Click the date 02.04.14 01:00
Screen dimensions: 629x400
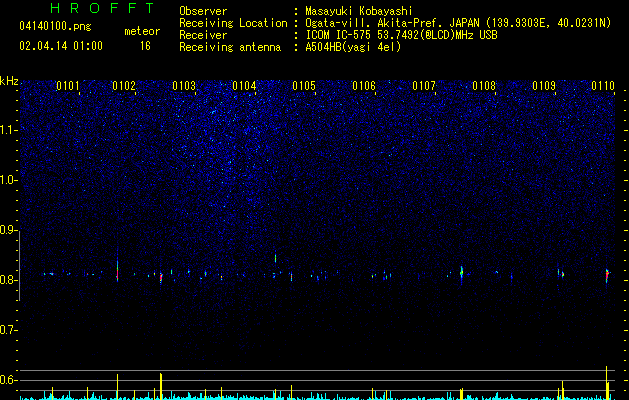(x=61, y=46)
